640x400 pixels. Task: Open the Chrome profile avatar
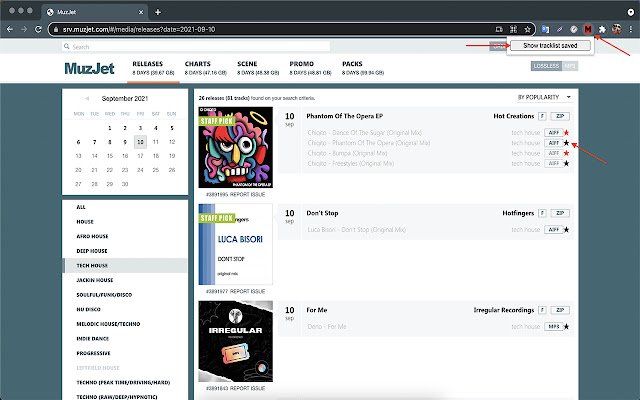tap(616, 29)
